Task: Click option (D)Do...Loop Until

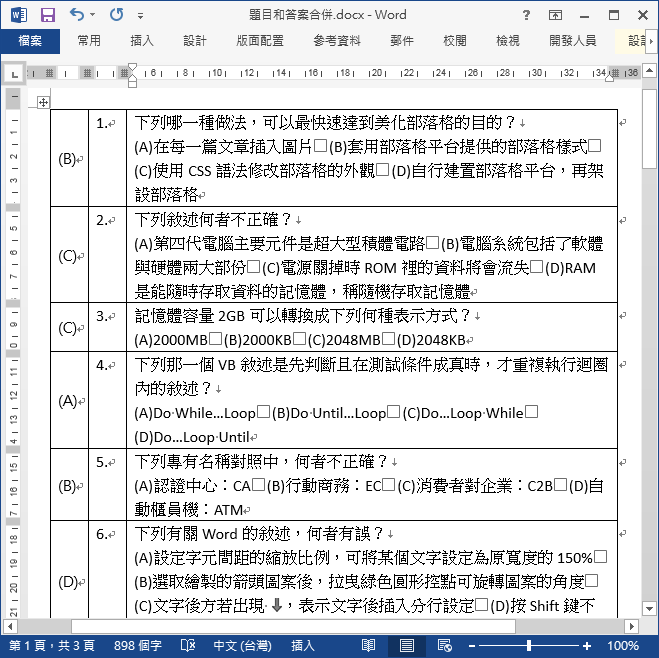Action: point(192,437)
